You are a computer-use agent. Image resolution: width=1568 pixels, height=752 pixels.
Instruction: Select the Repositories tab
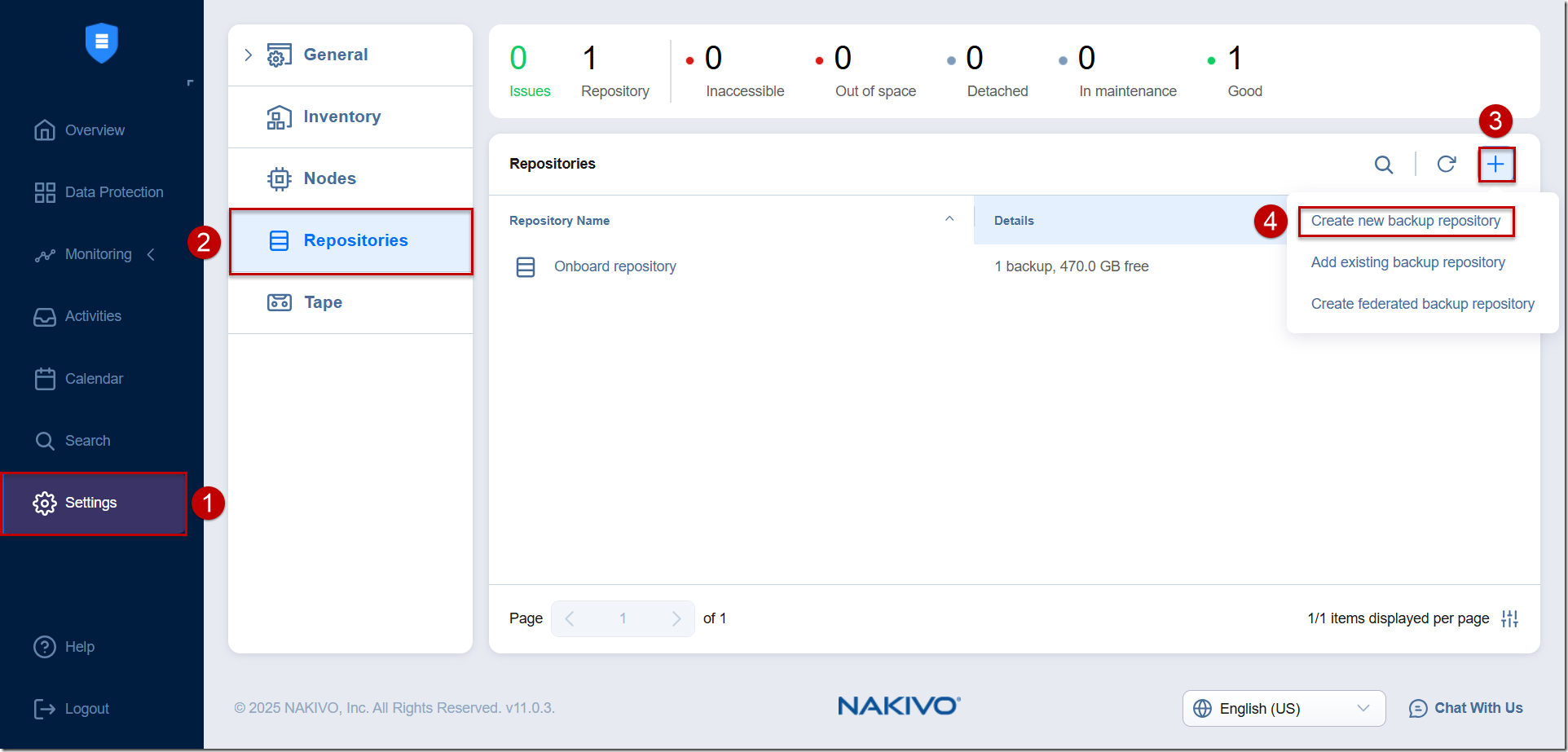coord(350,241)
